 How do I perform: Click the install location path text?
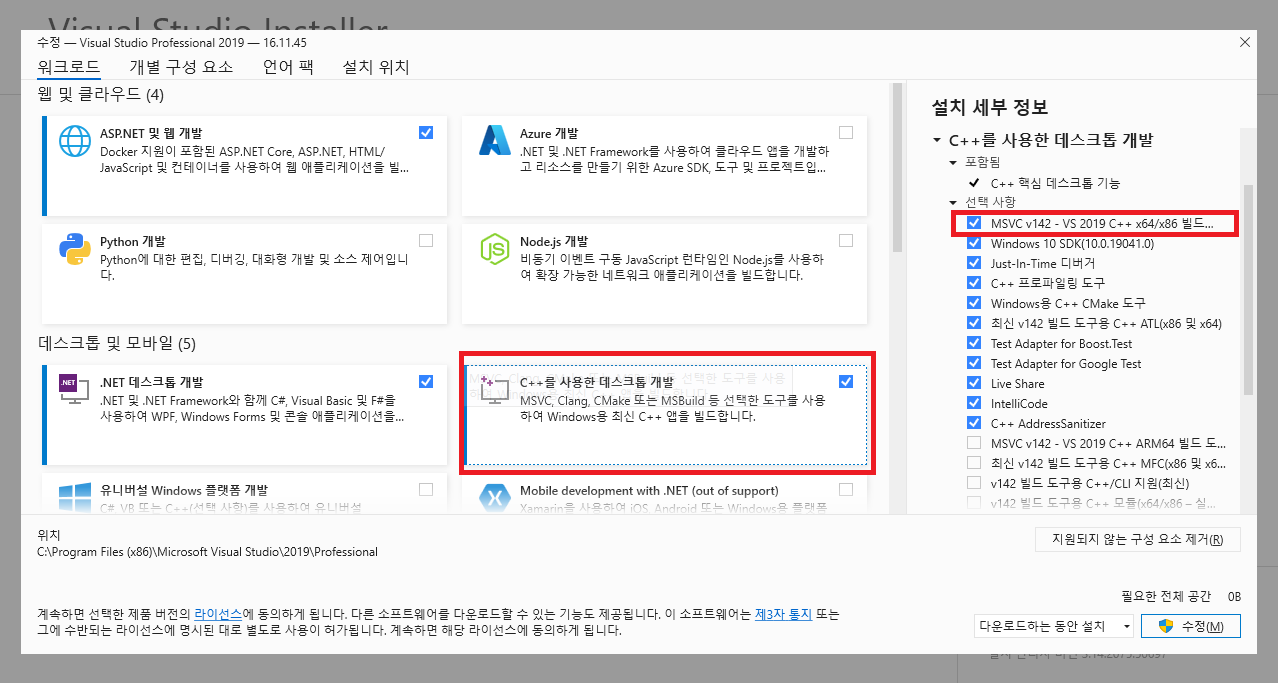coord(207,551)
